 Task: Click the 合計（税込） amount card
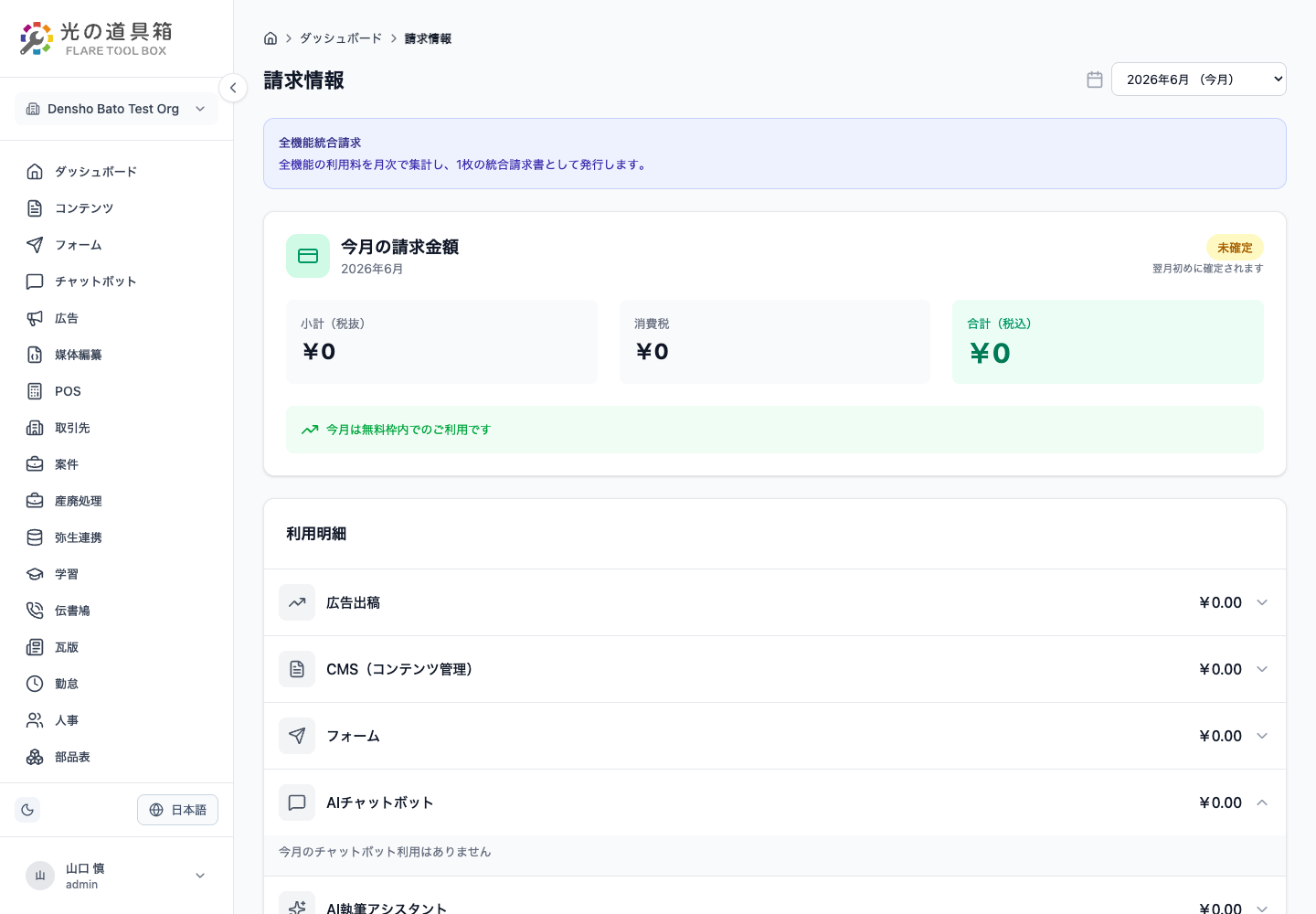[x=1108, y=342]
